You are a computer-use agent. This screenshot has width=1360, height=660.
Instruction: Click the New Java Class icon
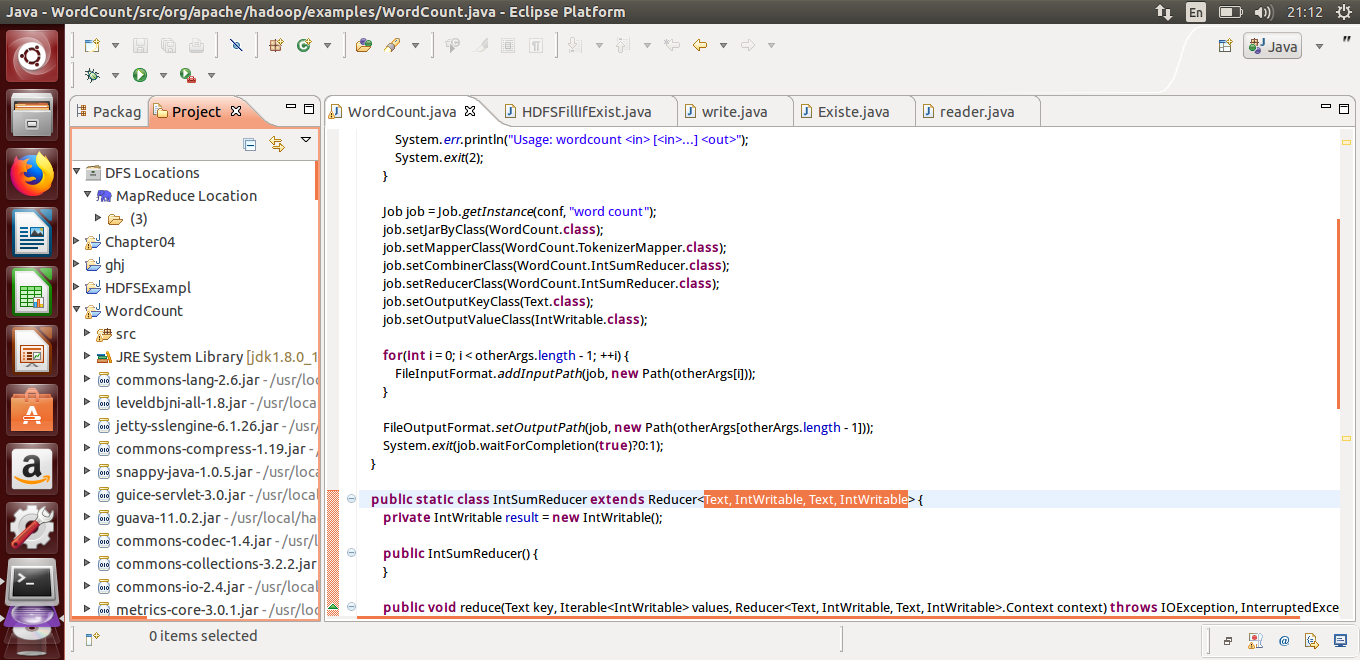302,46
